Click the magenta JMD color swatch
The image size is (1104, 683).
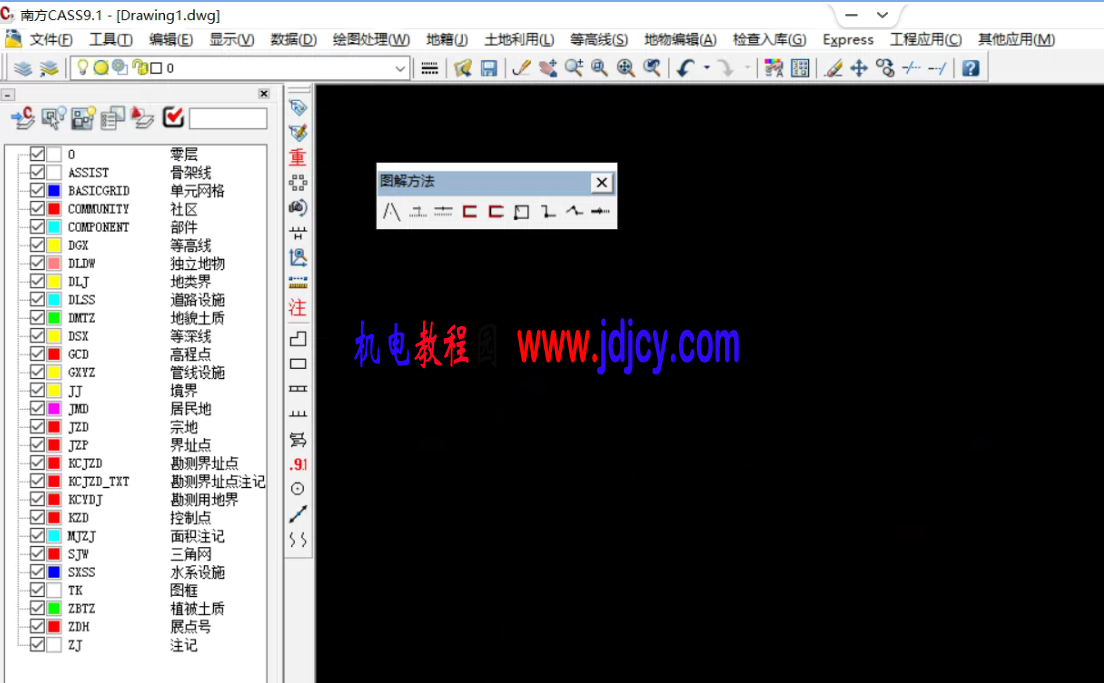[x=54, y=408]
